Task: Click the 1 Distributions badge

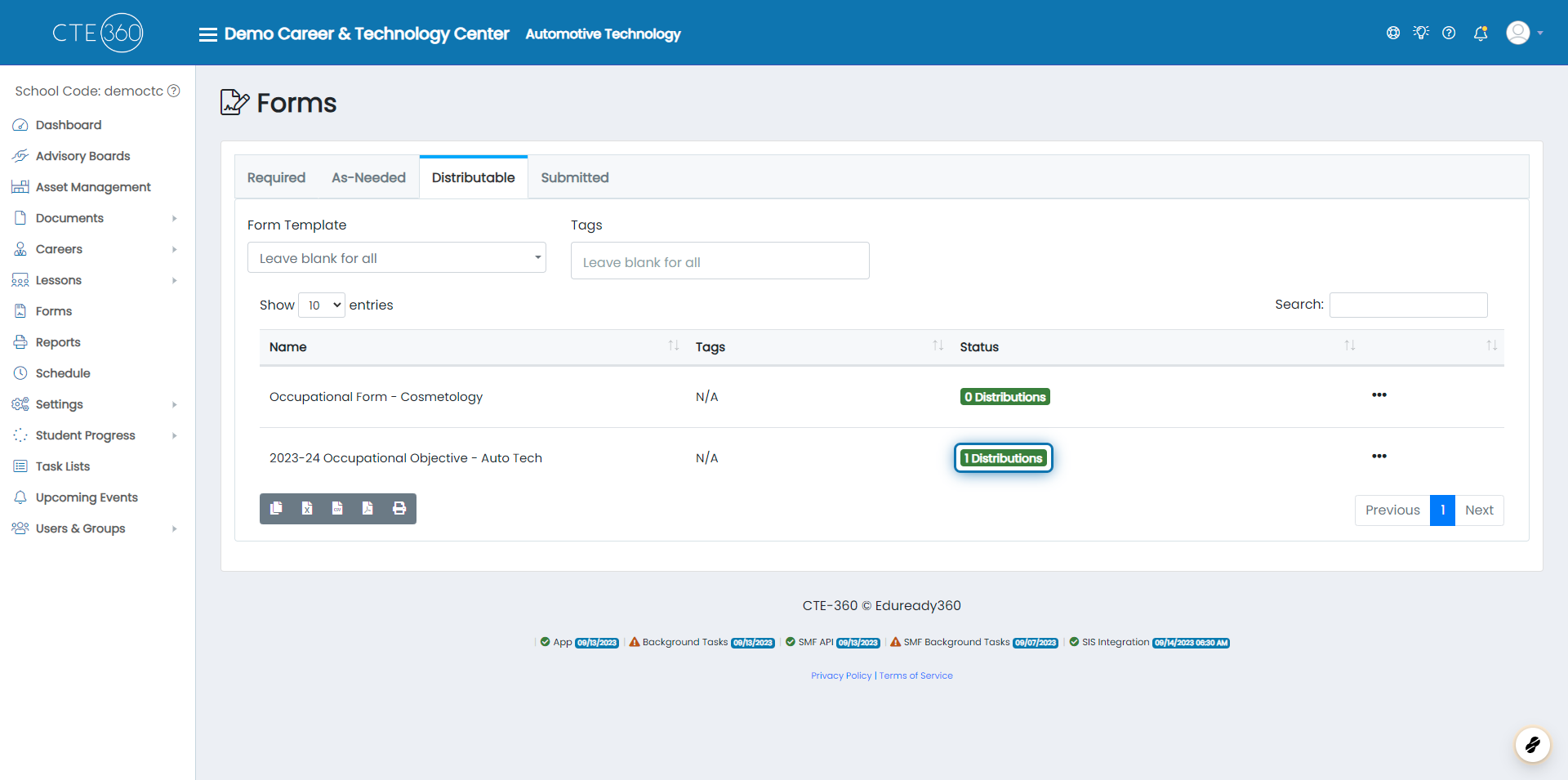Action: (x=1004, y=458)
